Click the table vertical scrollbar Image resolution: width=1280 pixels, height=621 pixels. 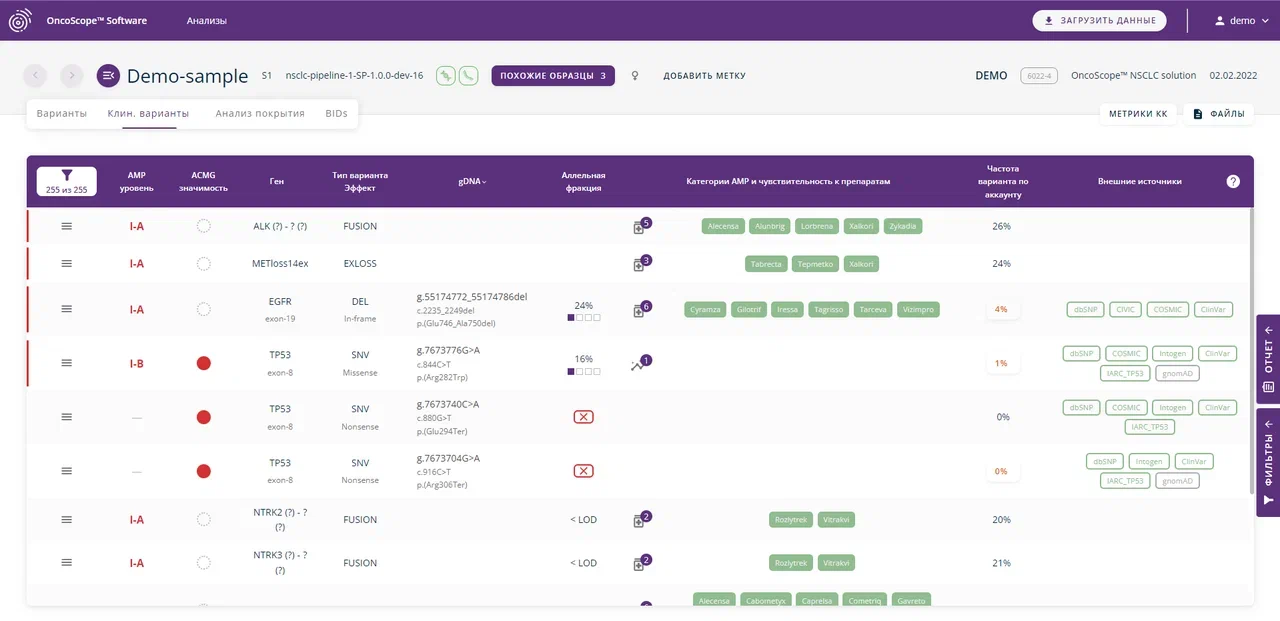point(1250,350)
